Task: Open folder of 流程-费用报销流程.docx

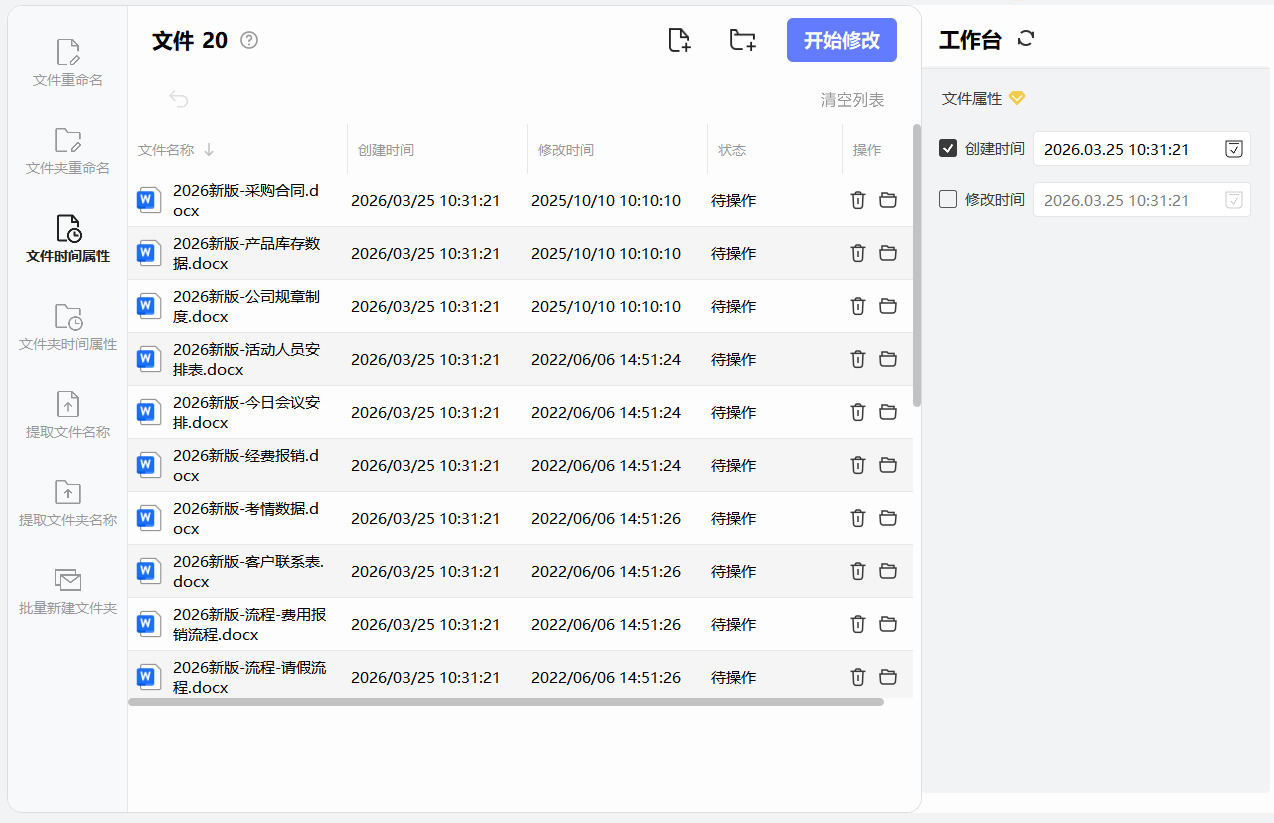Action: point(888,624)
